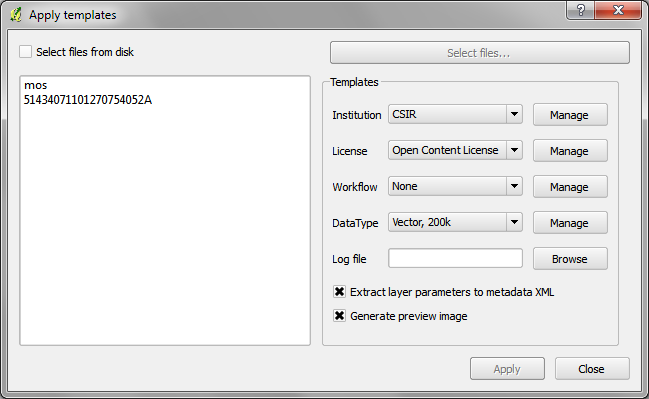Select layer 51434071101270754052A in list
The height and width of the screenshot is (399, 649).
(x=88, y=100)
